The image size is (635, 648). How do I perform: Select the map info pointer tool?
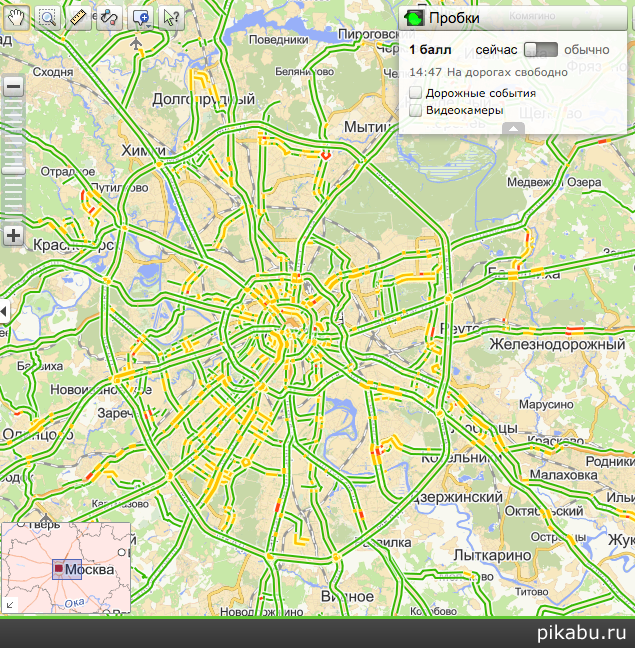click(x=171, y=17)
